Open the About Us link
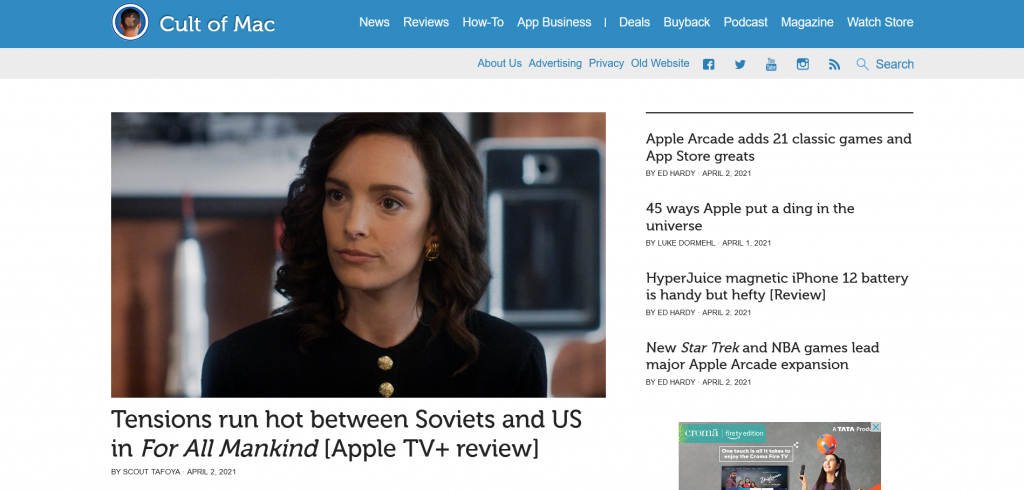 (500, 63)
